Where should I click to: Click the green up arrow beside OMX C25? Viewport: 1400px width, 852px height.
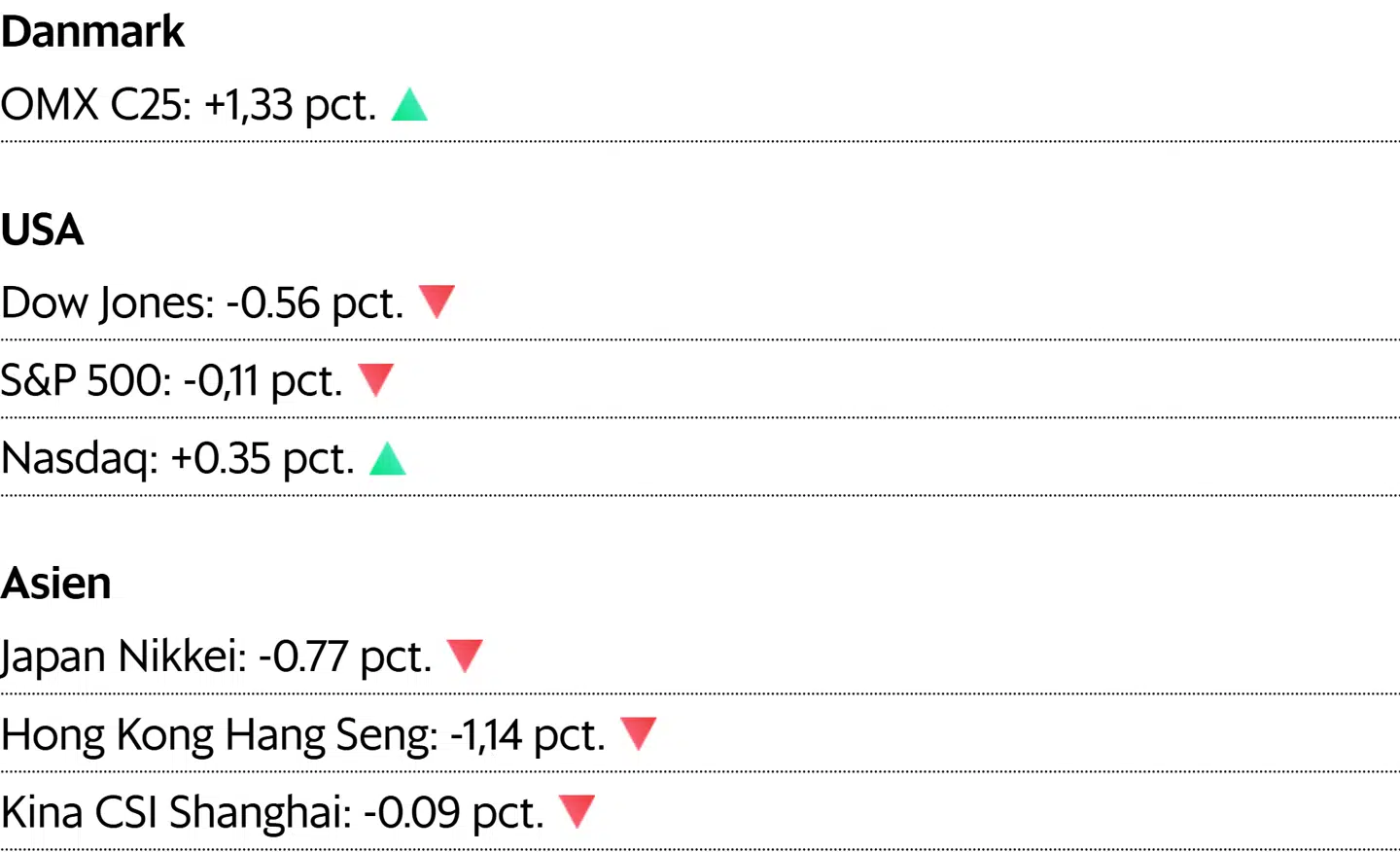(409, 105)
